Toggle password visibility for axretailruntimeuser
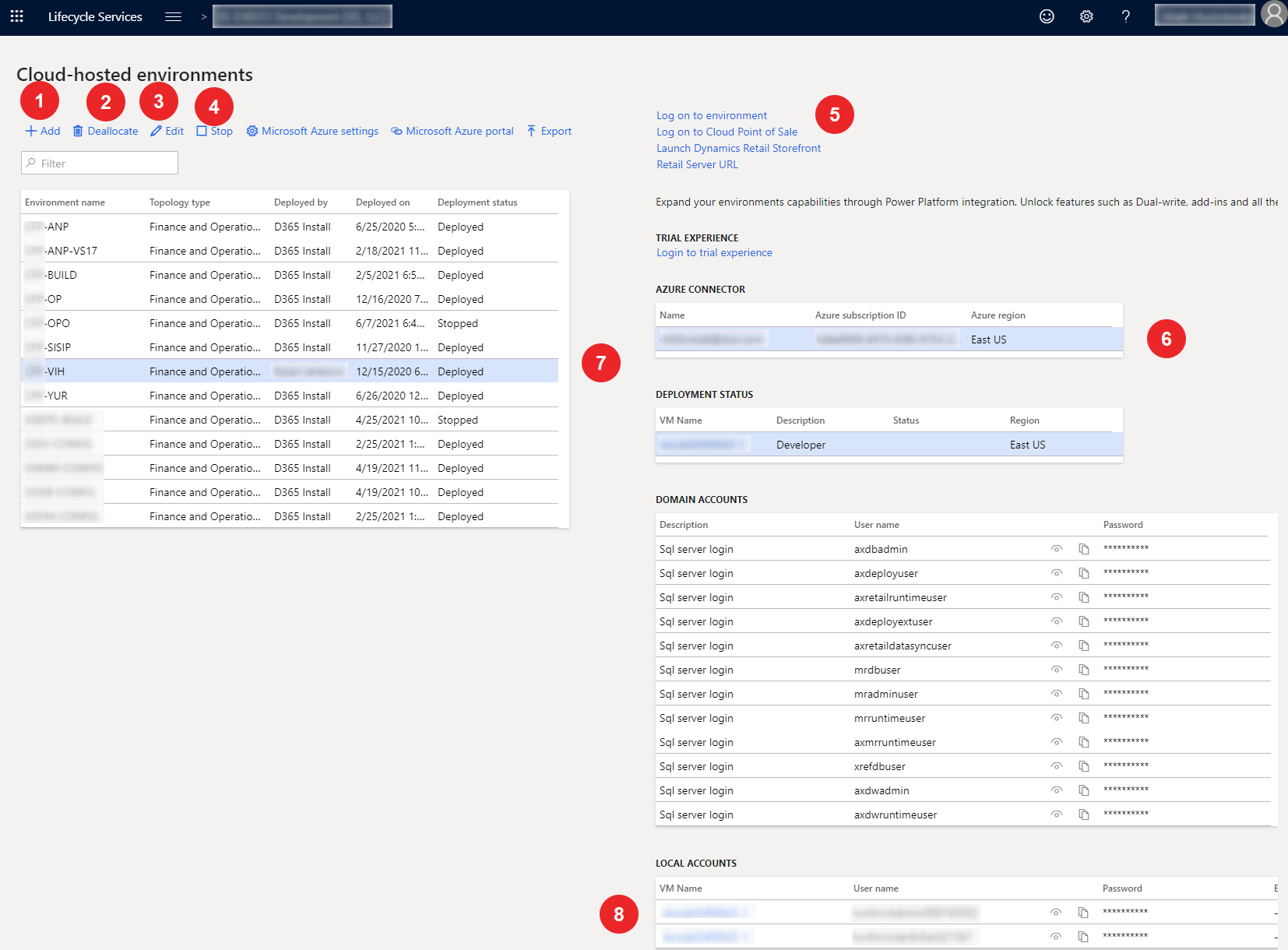 pos(1056,597)
